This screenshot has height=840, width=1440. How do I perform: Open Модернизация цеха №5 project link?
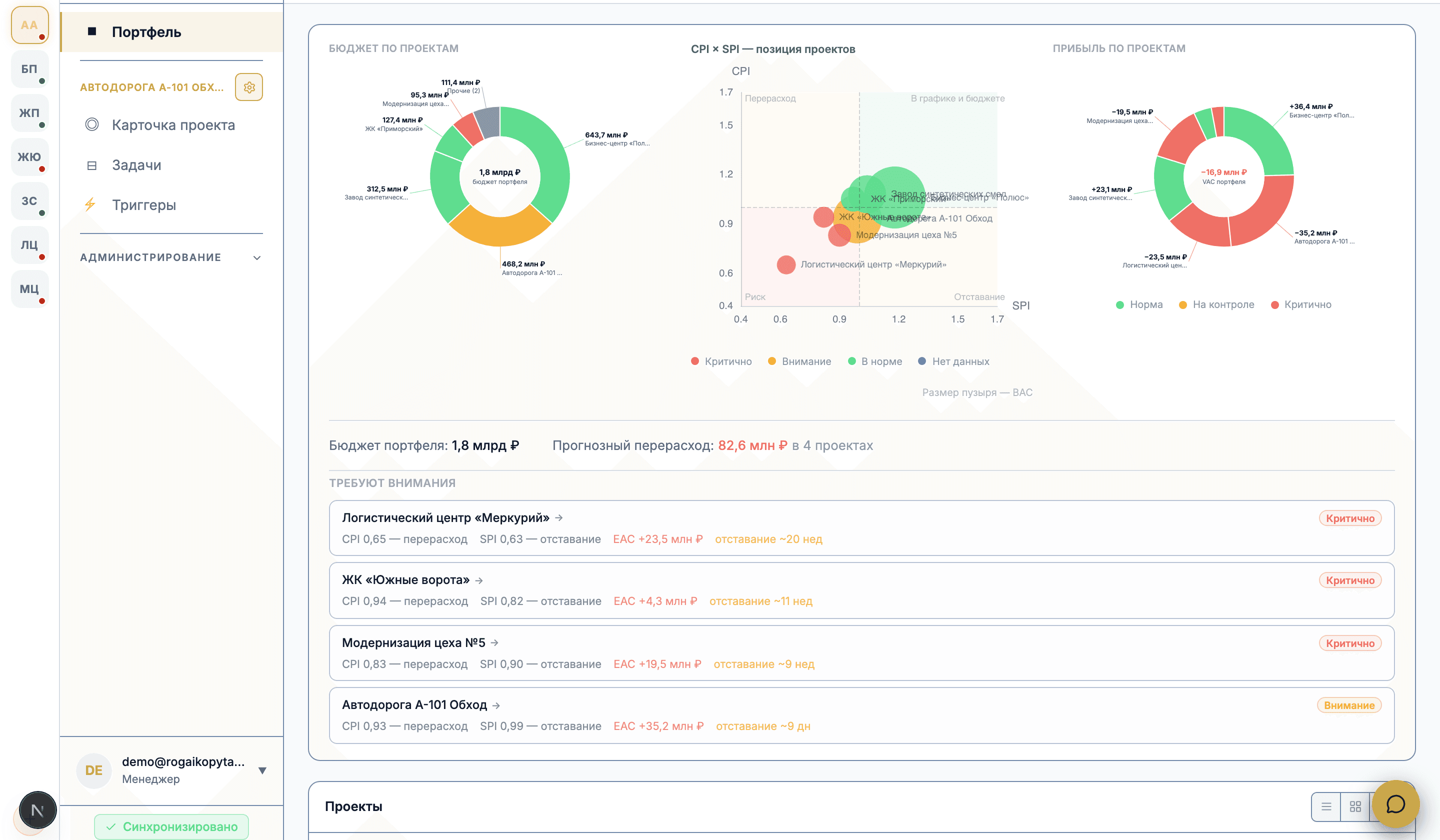(413, 643)
